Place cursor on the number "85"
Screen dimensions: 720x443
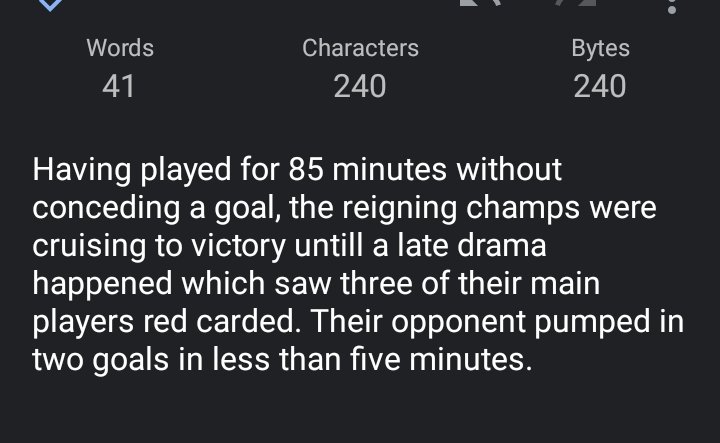coord(306,170)
